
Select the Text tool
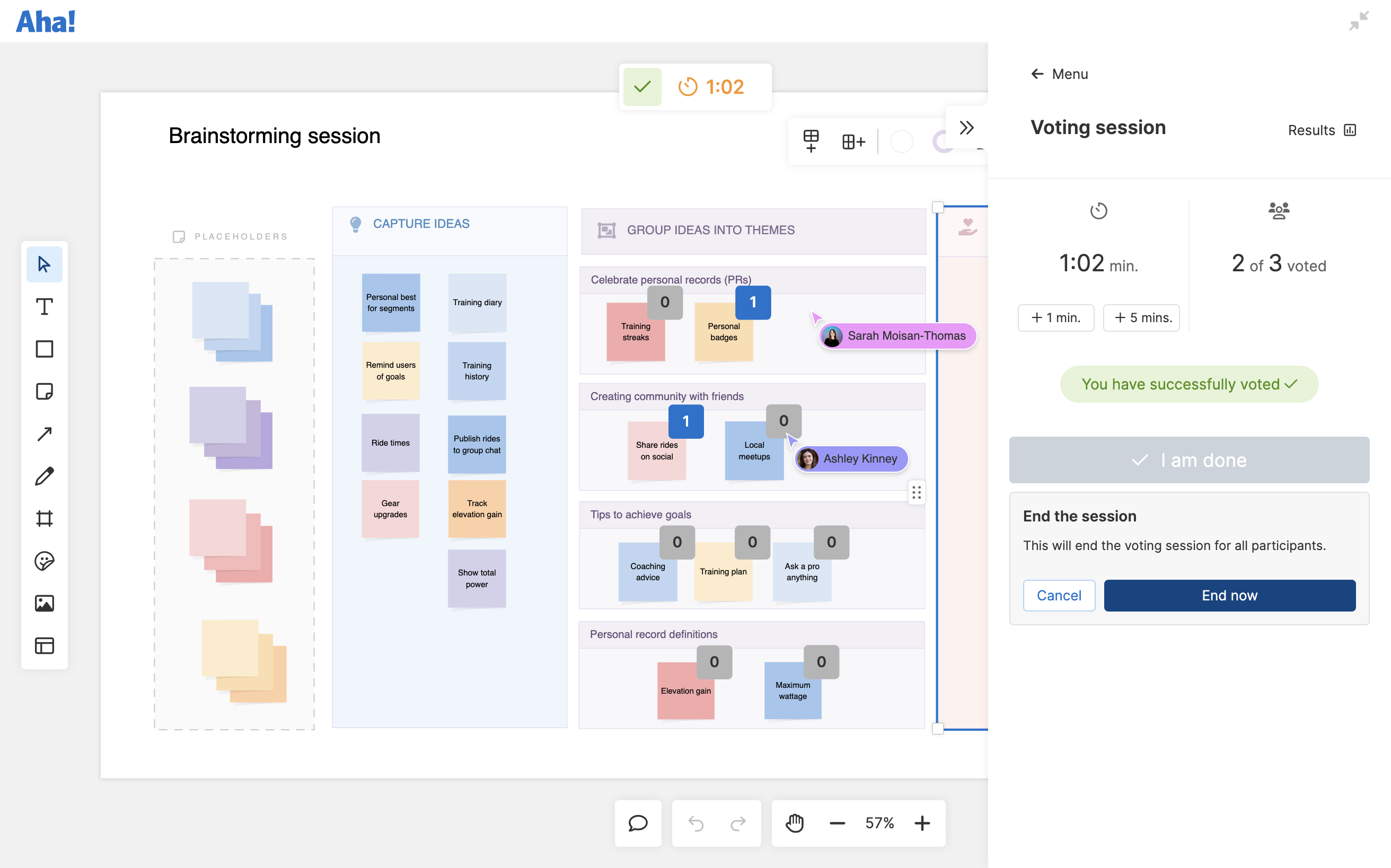coord(44,306)
